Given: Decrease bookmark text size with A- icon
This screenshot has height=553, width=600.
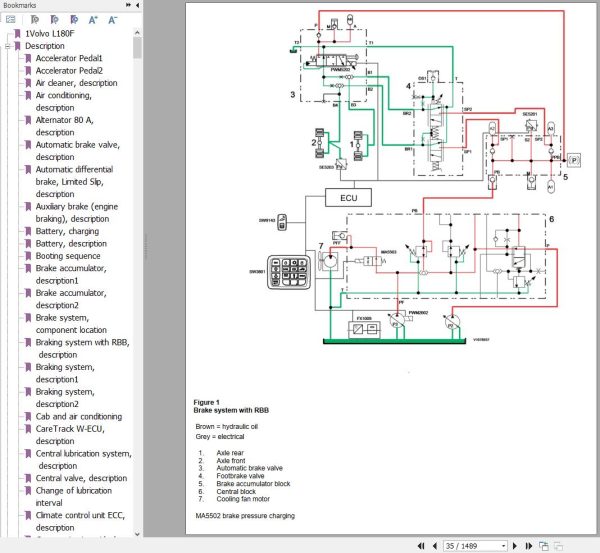Looking at the screenshot, I should pyautogui.click(x=112, y=20).
